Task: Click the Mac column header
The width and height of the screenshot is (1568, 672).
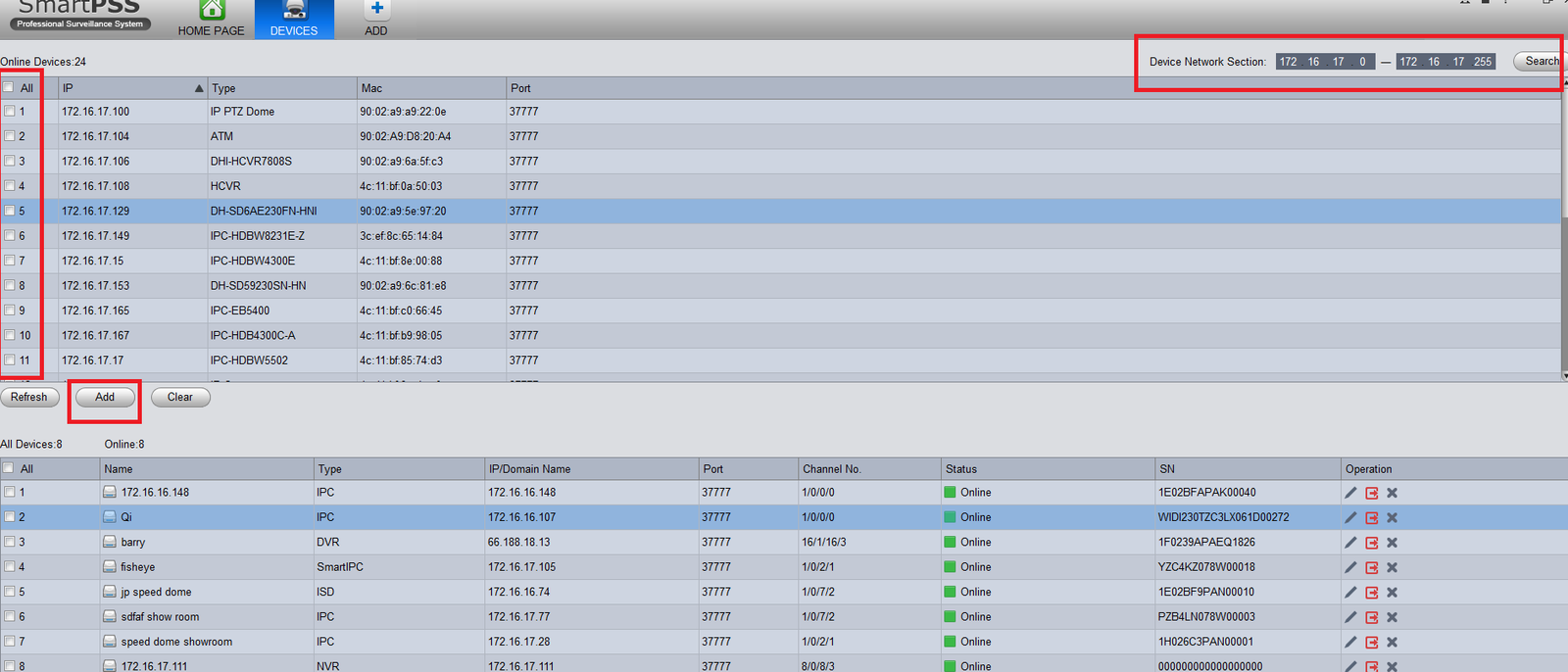Action: pyautogui.click(x=431, y=88)
